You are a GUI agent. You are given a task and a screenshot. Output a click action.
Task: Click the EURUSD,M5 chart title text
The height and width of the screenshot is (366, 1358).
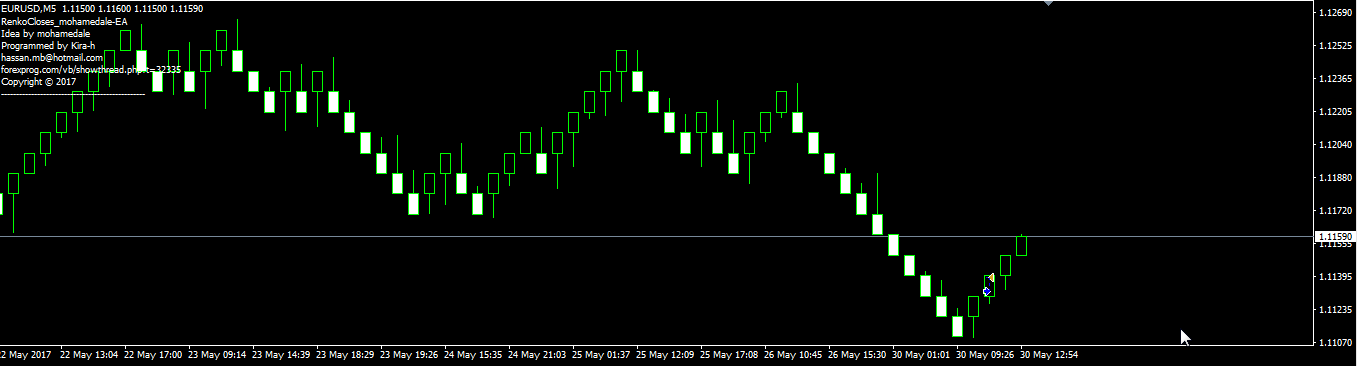[x=28, y=8]
